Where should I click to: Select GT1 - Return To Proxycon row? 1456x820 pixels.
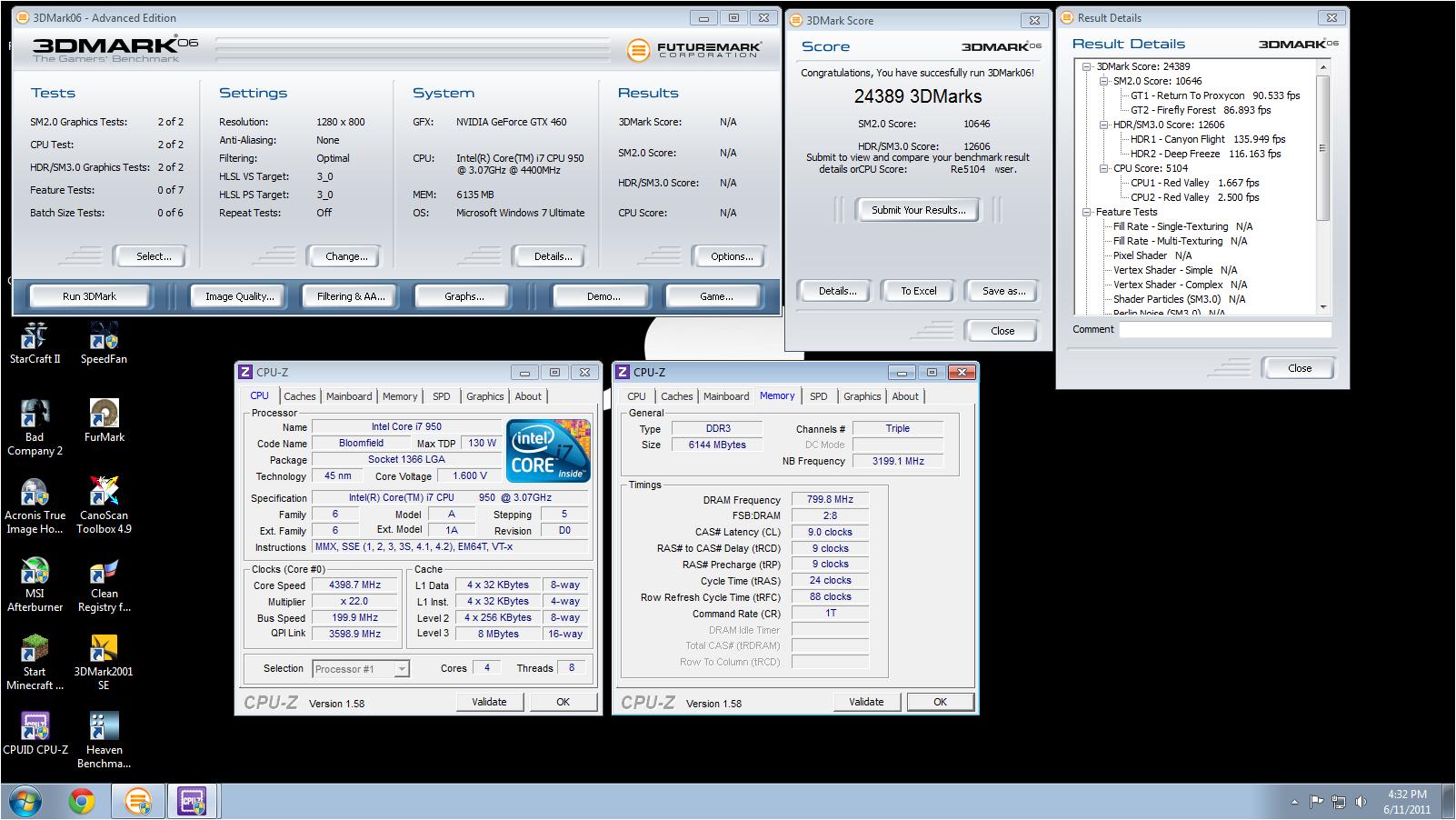pyautogui.click(x=1214, y=95)
